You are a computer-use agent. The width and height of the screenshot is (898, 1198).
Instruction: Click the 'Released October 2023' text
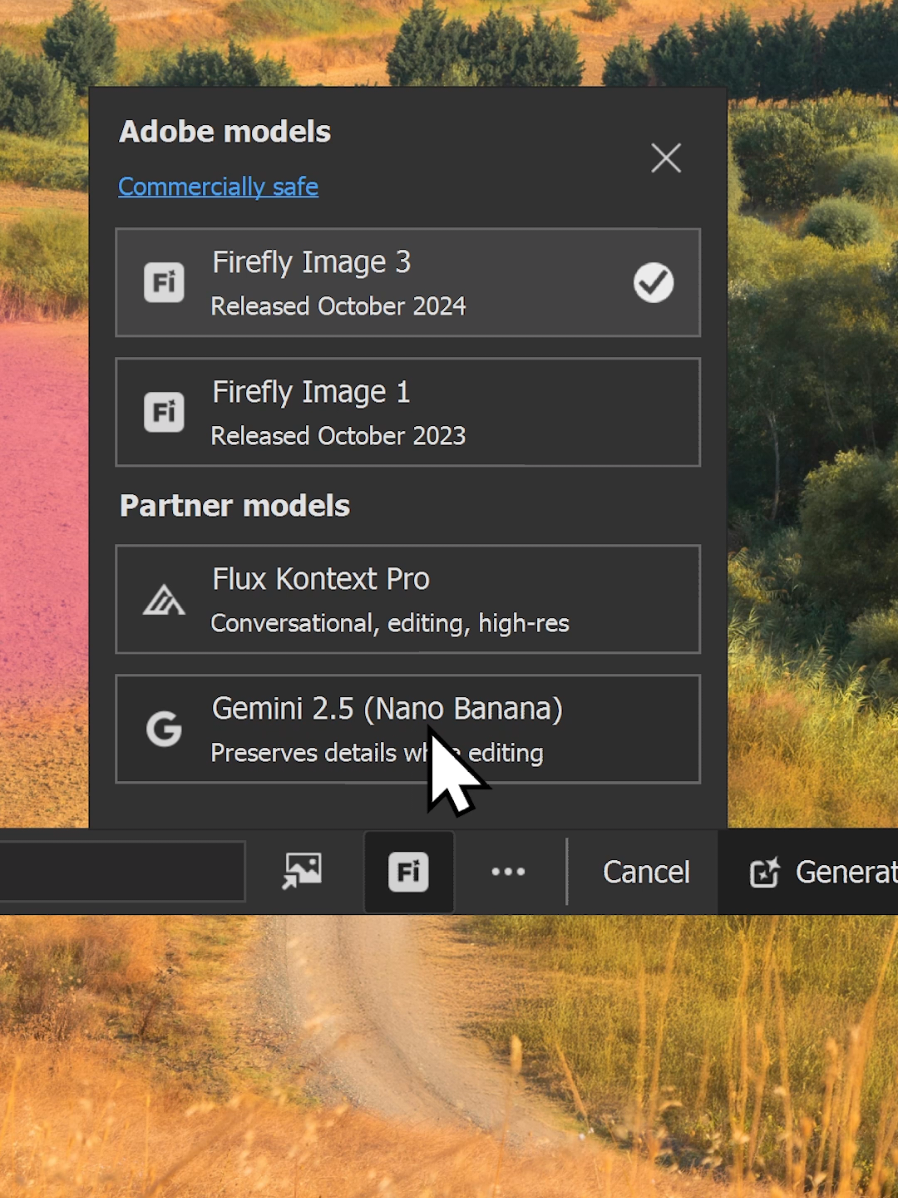(x=339, y=436)
